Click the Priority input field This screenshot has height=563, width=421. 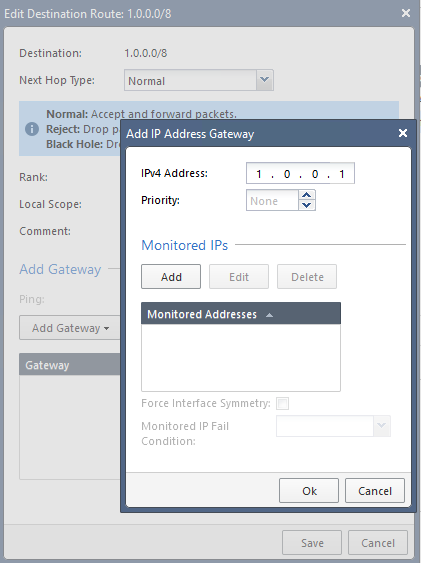272,200
